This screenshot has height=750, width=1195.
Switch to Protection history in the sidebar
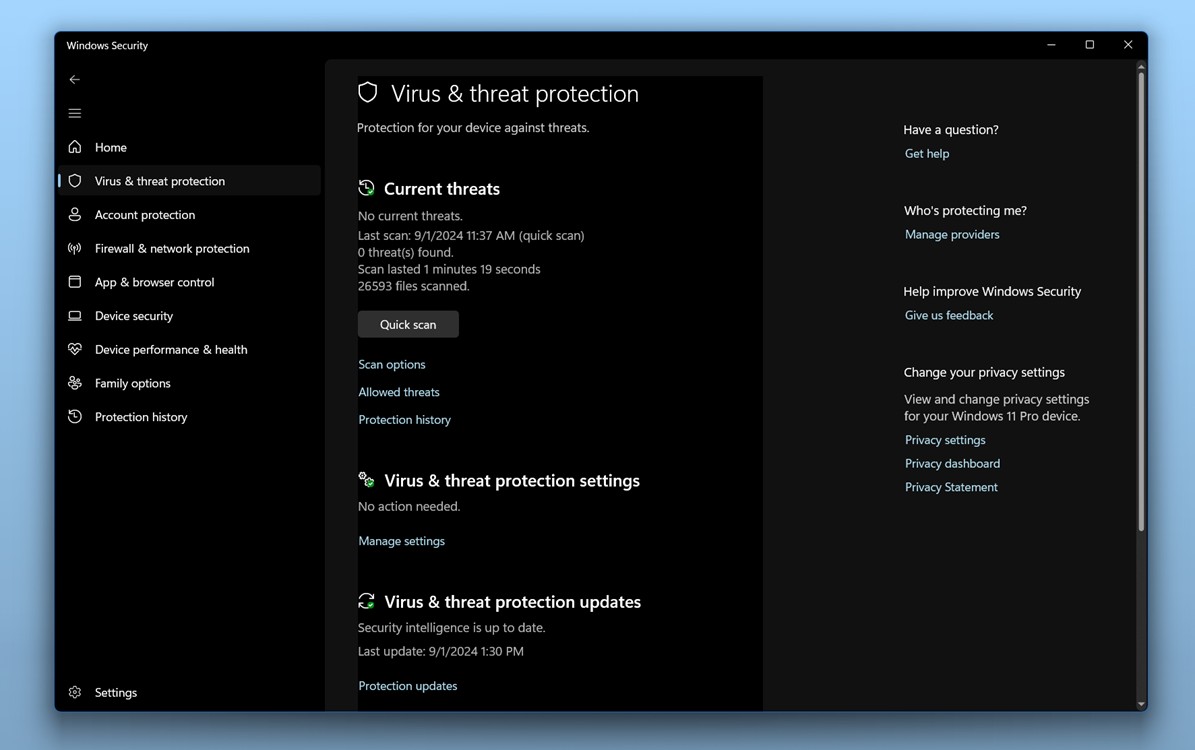click(140, 416)
